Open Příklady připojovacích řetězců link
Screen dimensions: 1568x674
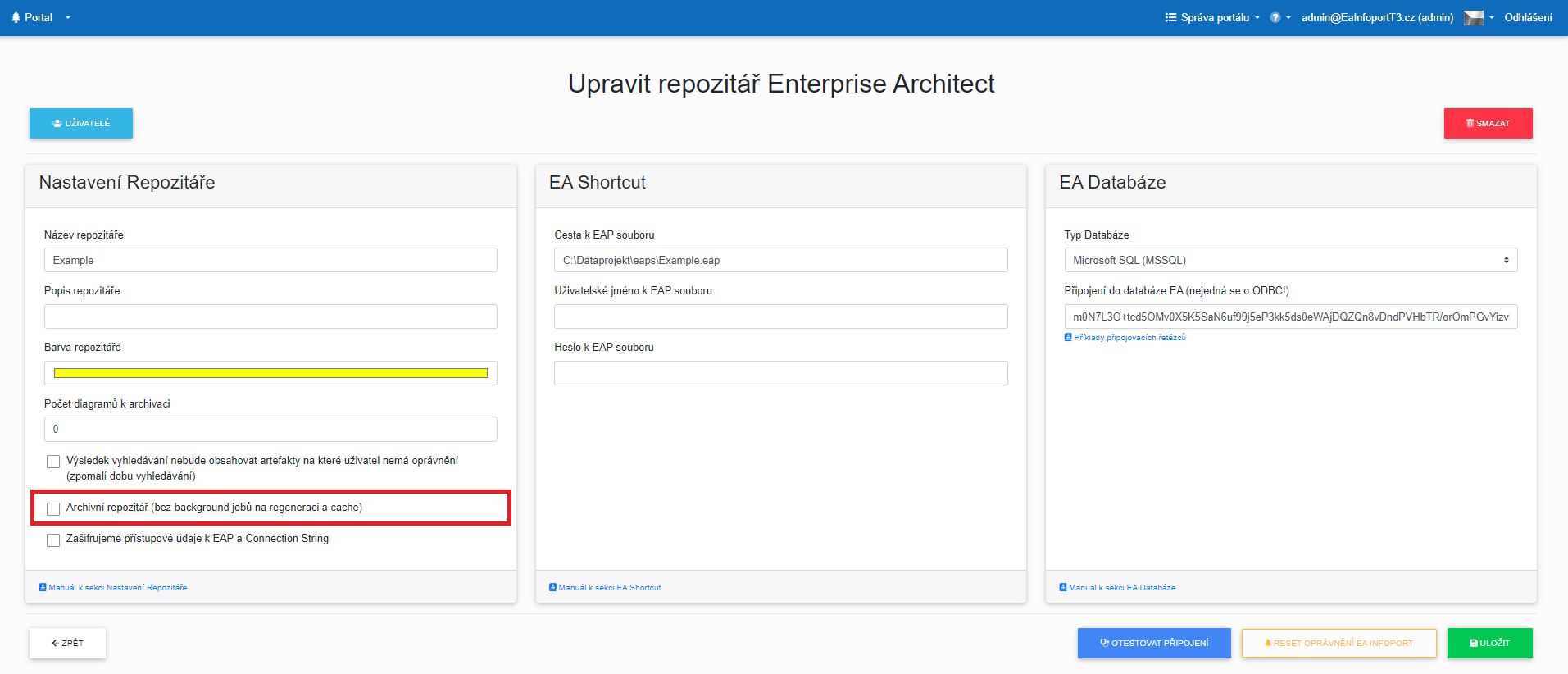pos(1125,337)
